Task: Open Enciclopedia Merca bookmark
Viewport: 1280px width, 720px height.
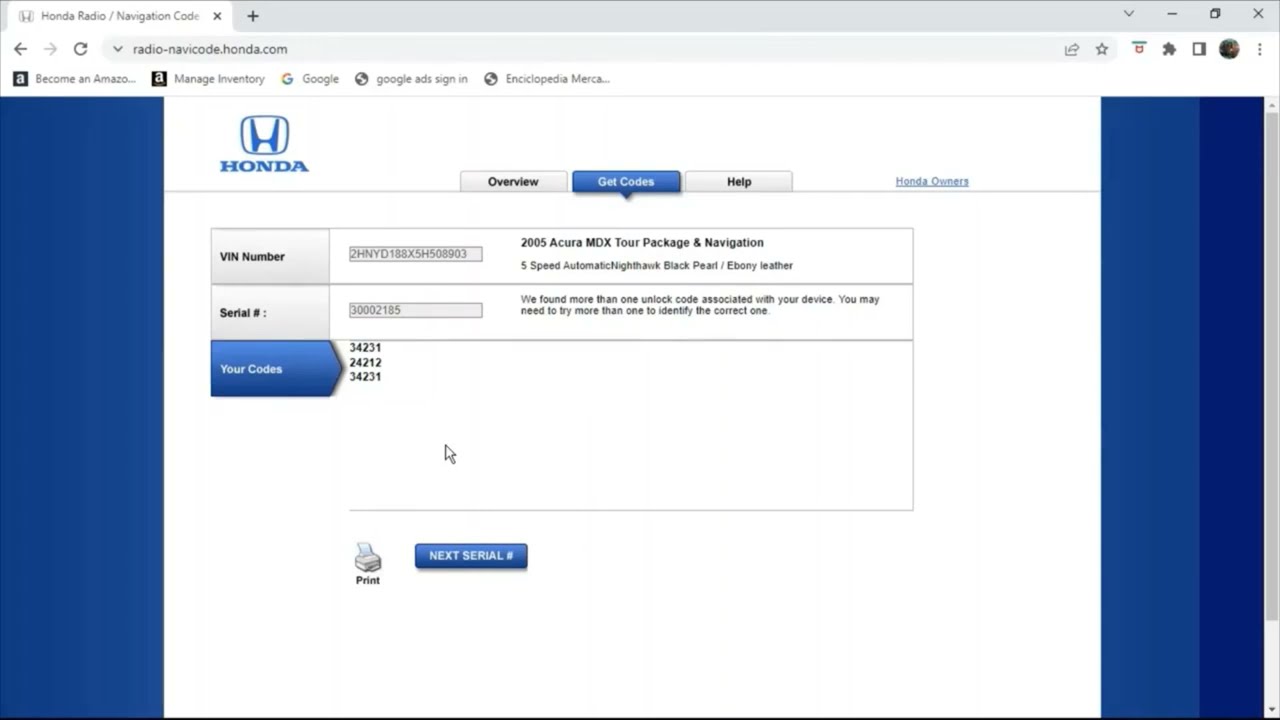Action: (x=547, y=79)
